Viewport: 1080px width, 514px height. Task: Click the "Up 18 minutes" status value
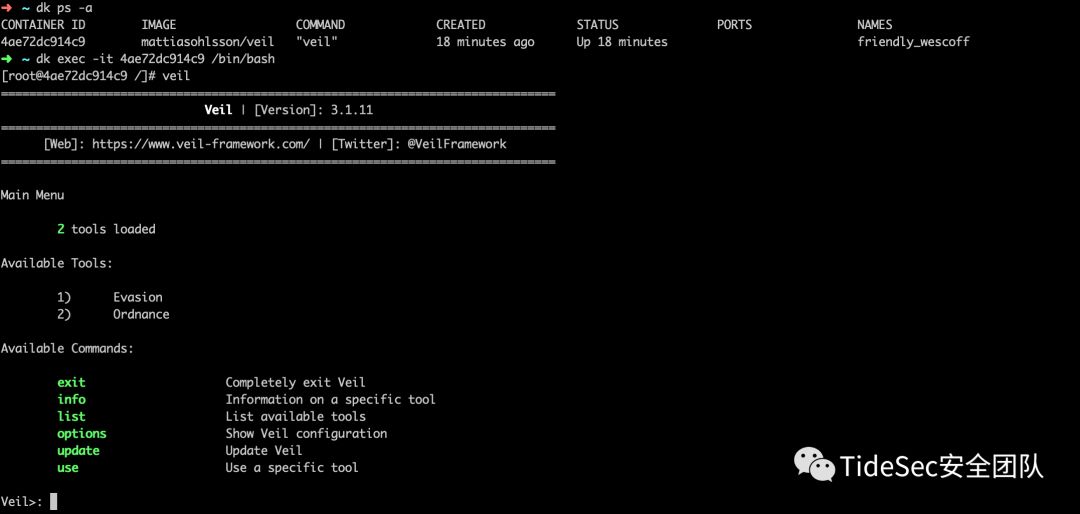pos(622,42)
